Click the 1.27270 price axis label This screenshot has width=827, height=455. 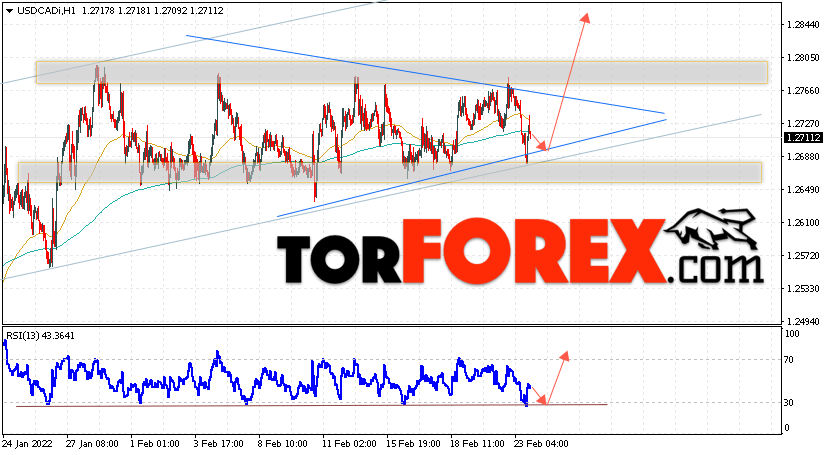[x=803, y=123]
